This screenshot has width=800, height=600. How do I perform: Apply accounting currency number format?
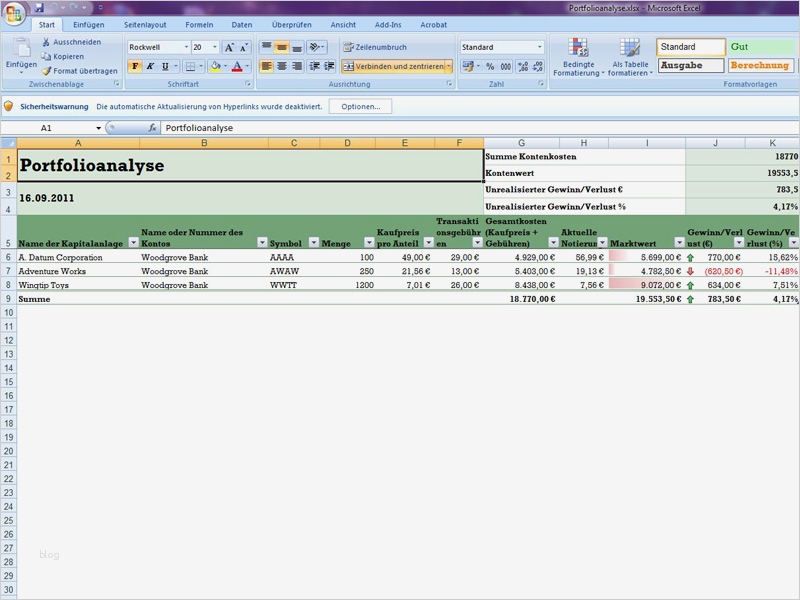point(468,66)
